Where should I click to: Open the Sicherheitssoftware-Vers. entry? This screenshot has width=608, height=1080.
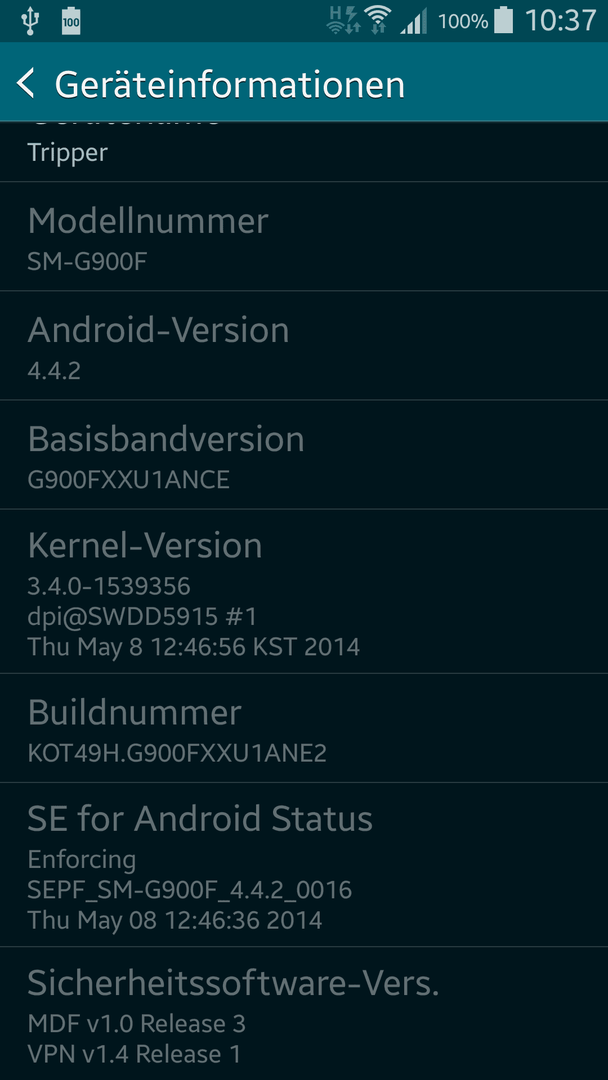[x=304, y=1013]
